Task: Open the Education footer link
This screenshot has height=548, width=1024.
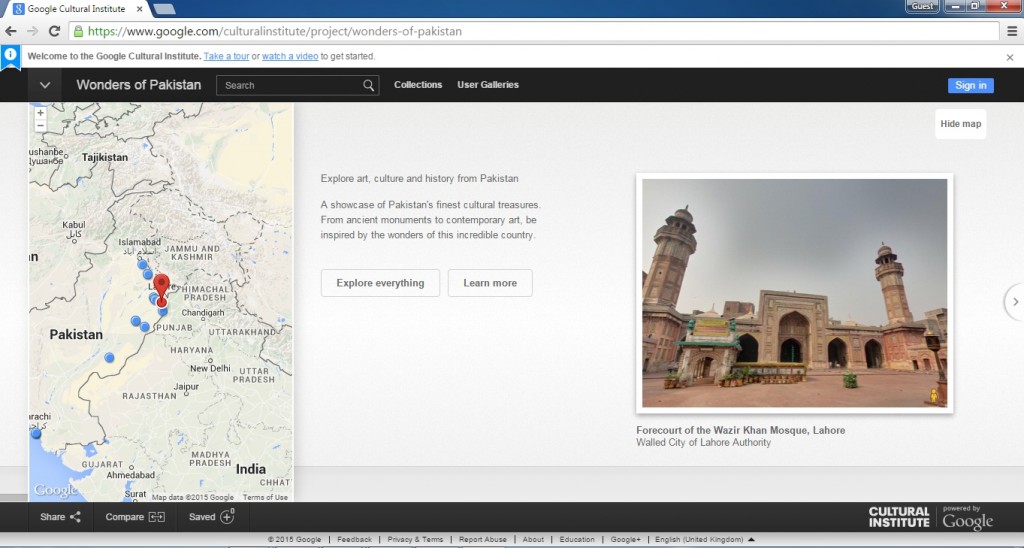Action: (x=577, y=540)
